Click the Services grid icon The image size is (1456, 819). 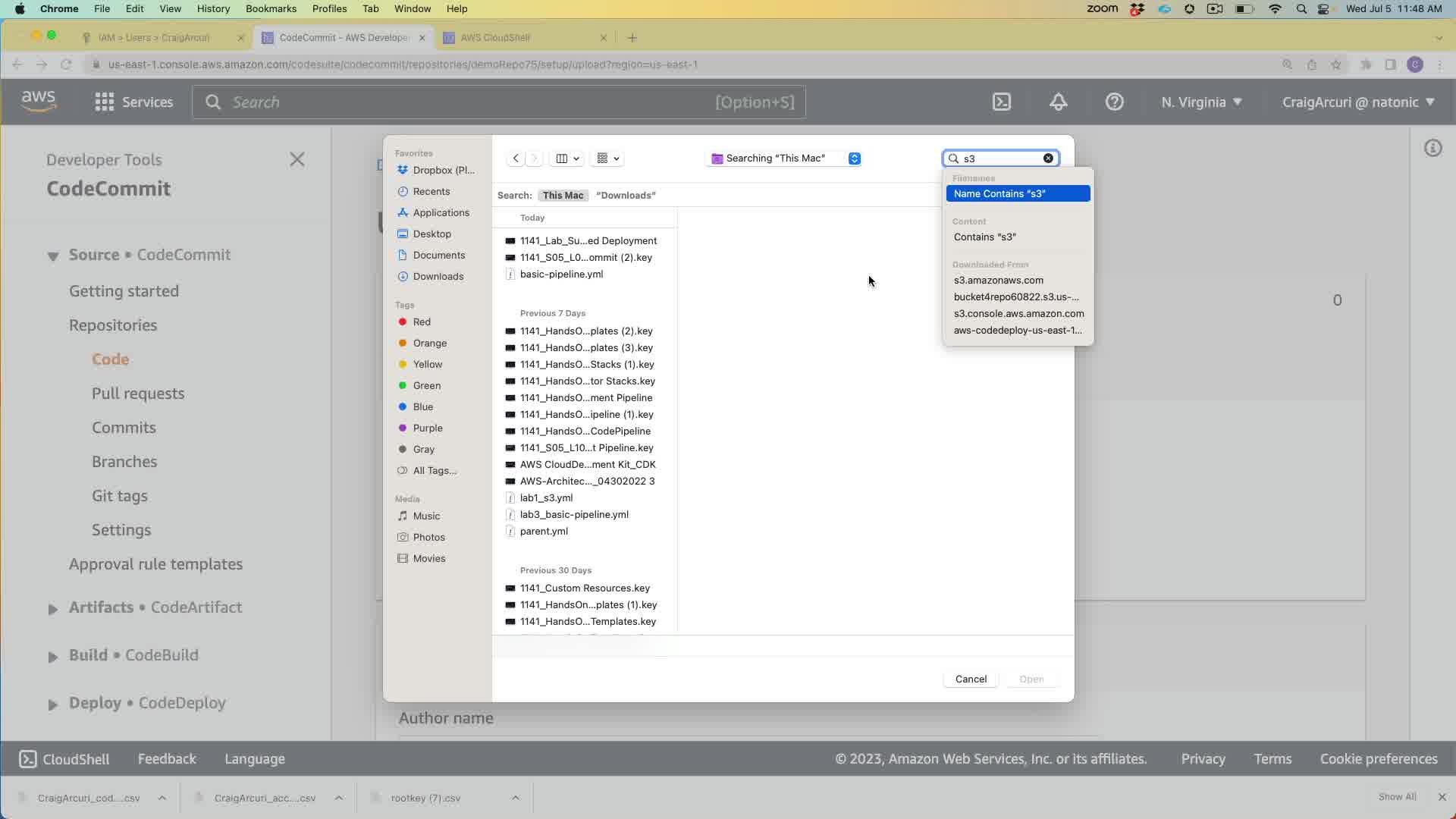tap(105, 102)
